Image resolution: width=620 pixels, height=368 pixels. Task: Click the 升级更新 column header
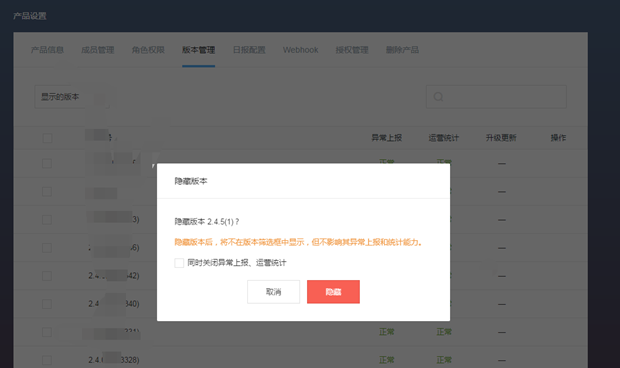[x=501, y=138]
